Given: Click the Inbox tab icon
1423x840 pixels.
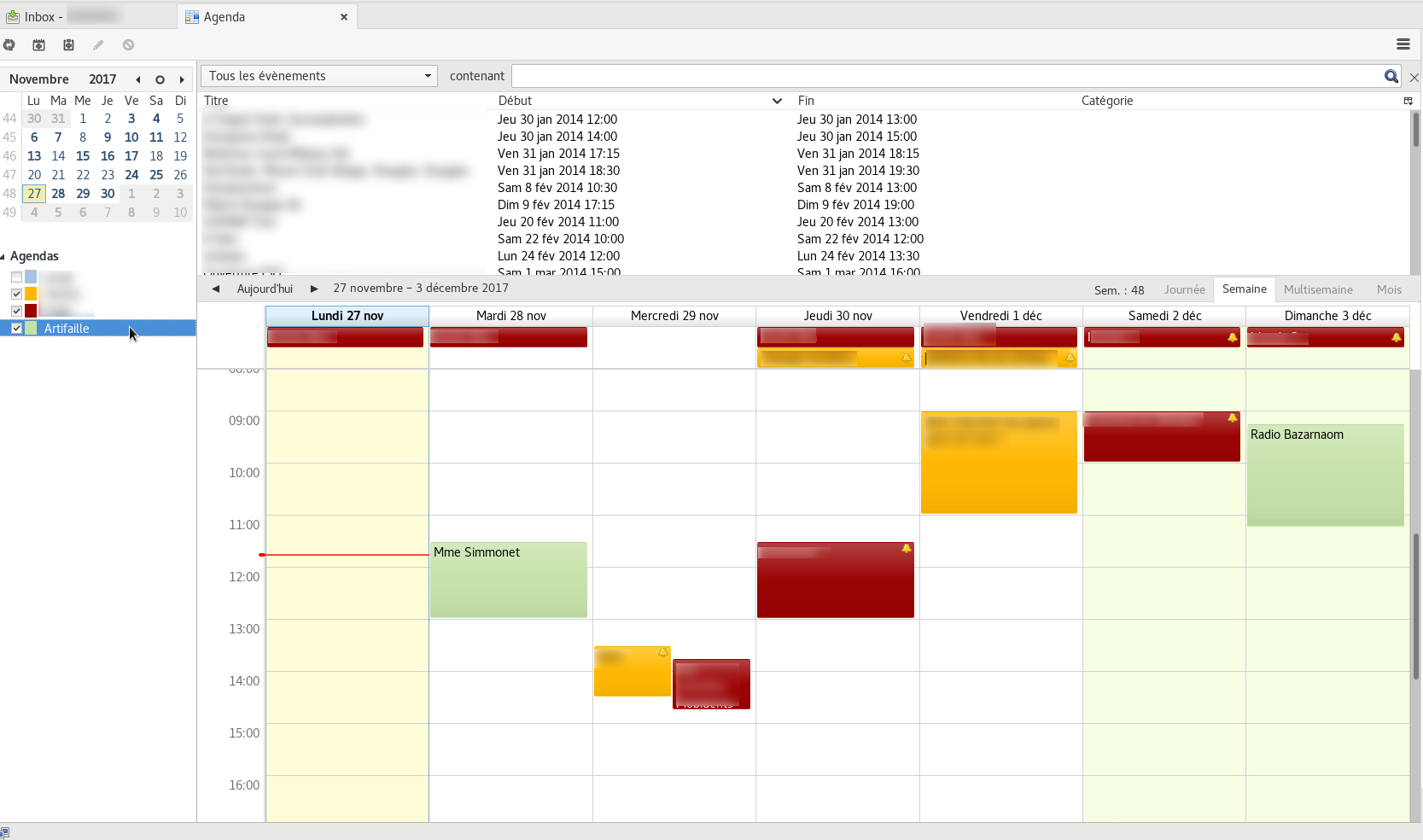Looking at the screenshot, I should [13, 17].
